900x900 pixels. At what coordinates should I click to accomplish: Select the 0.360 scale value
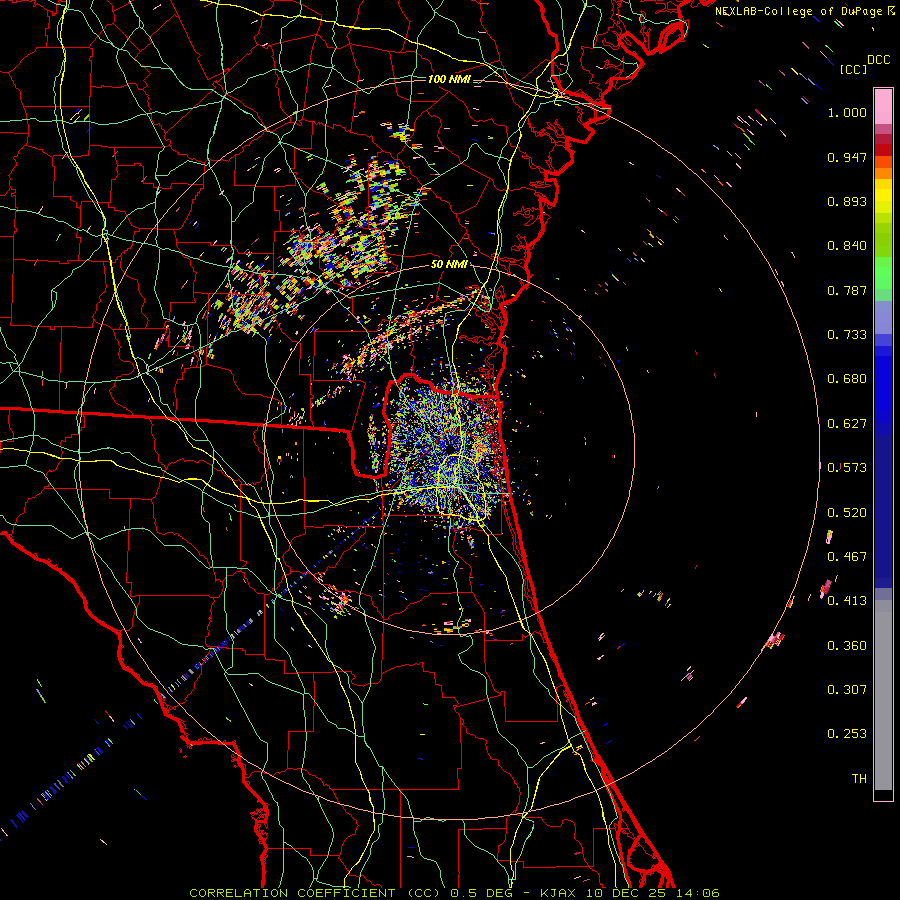pyautogui.click(x=847, y=646)
